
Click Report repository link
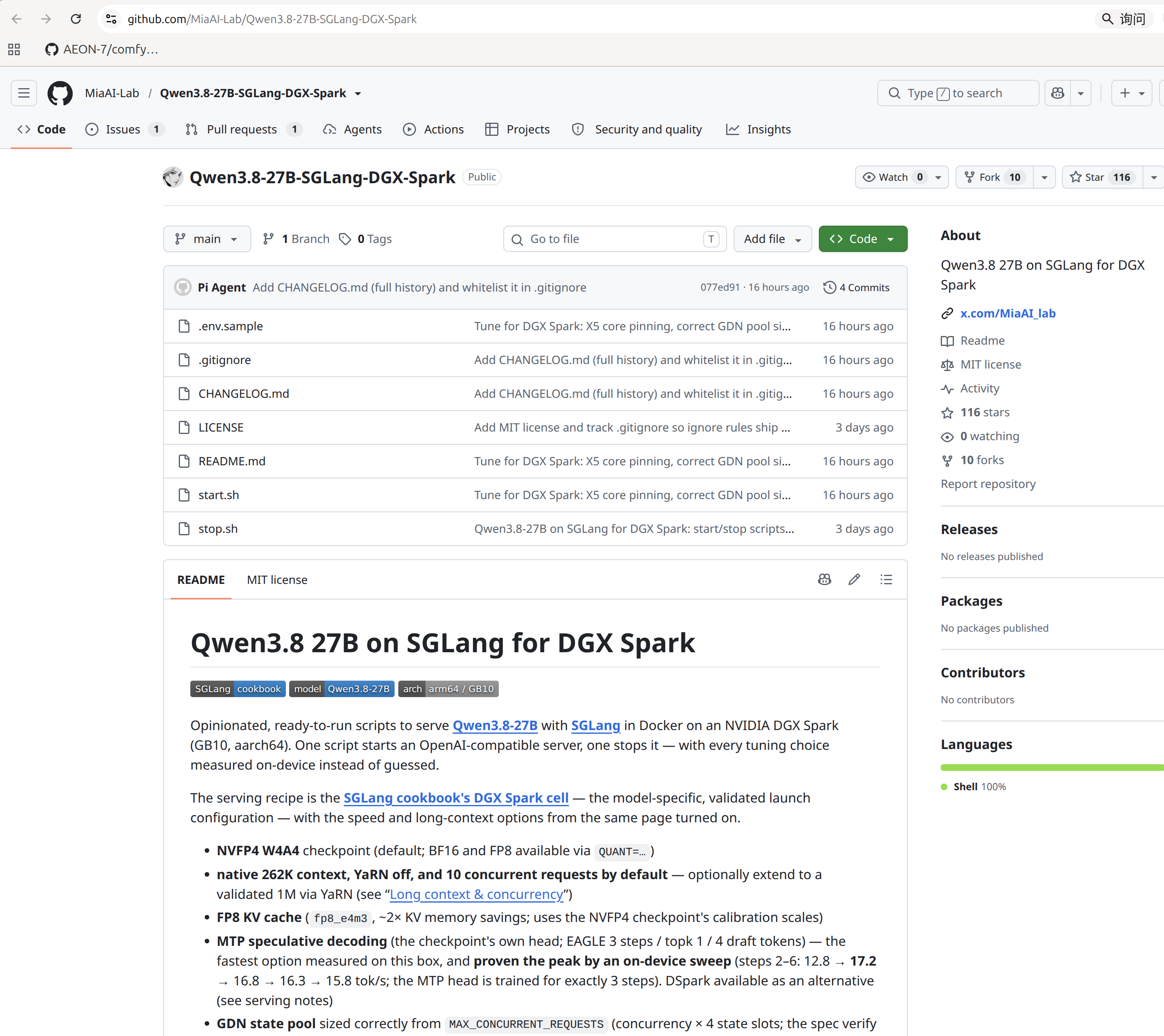[x=988, y=484]
